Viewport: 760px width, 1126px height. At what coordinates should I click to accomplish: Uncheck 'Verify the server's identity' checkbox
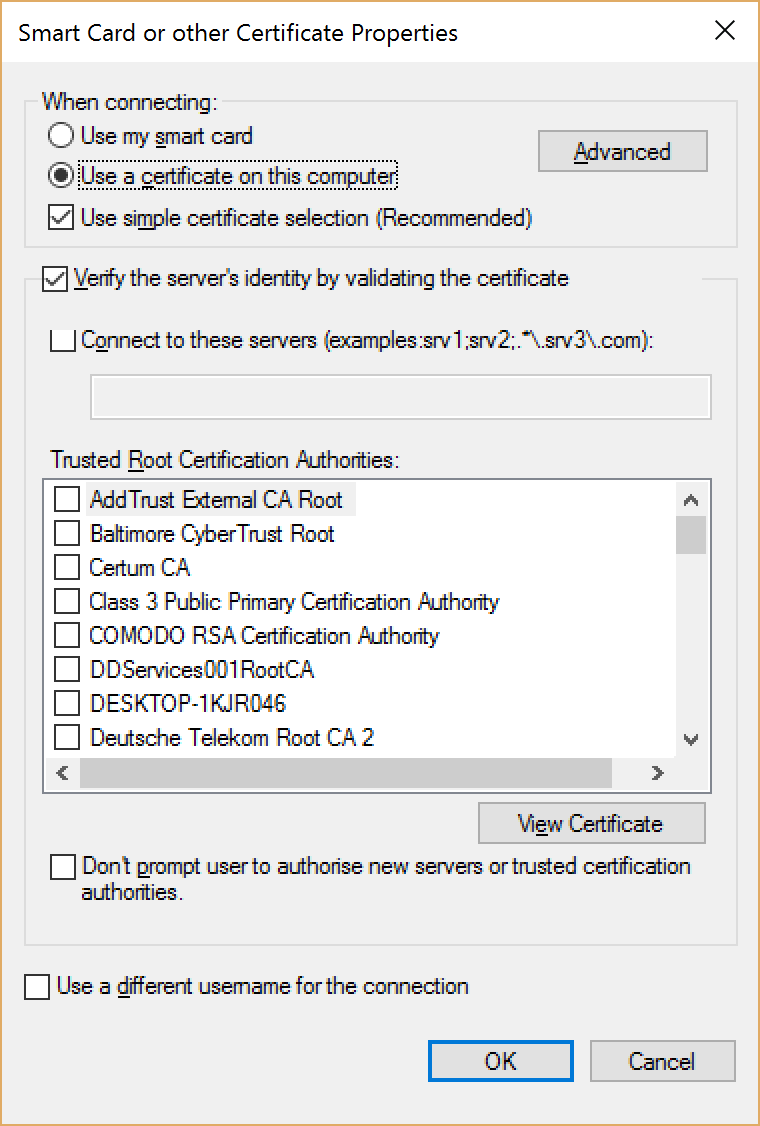coord(54,278)
